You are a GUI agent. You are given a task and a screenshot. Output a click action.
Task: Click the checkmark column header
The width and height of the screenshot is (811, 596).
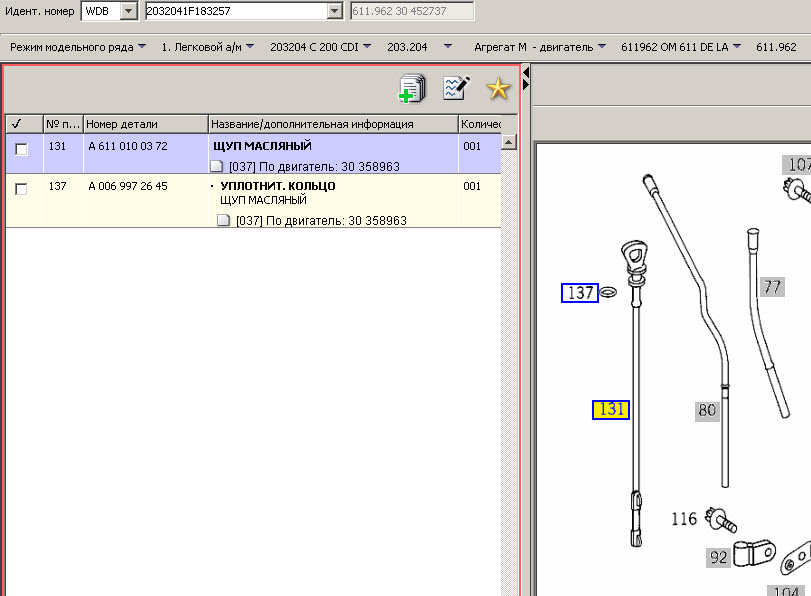(x=17, y=124)
